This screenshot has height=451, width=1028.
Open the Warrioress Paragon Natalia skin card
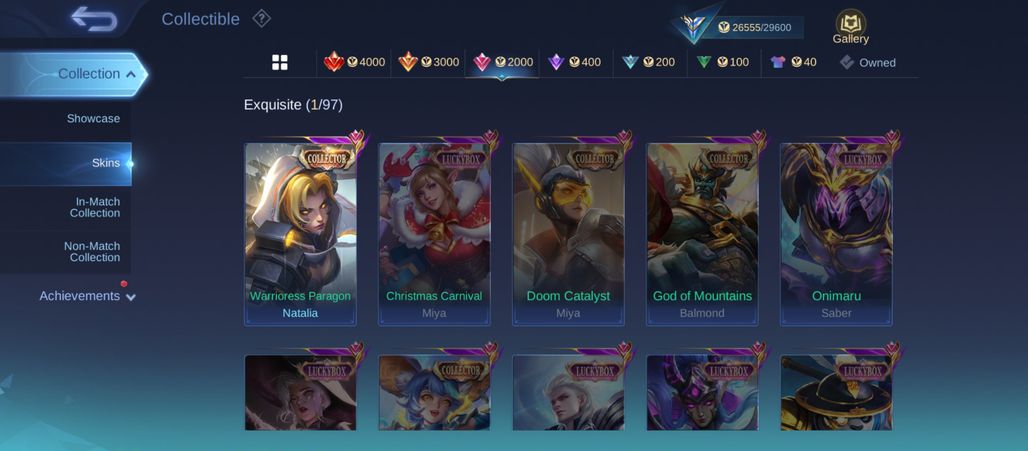pyautogui.click(x=300, y=234)
